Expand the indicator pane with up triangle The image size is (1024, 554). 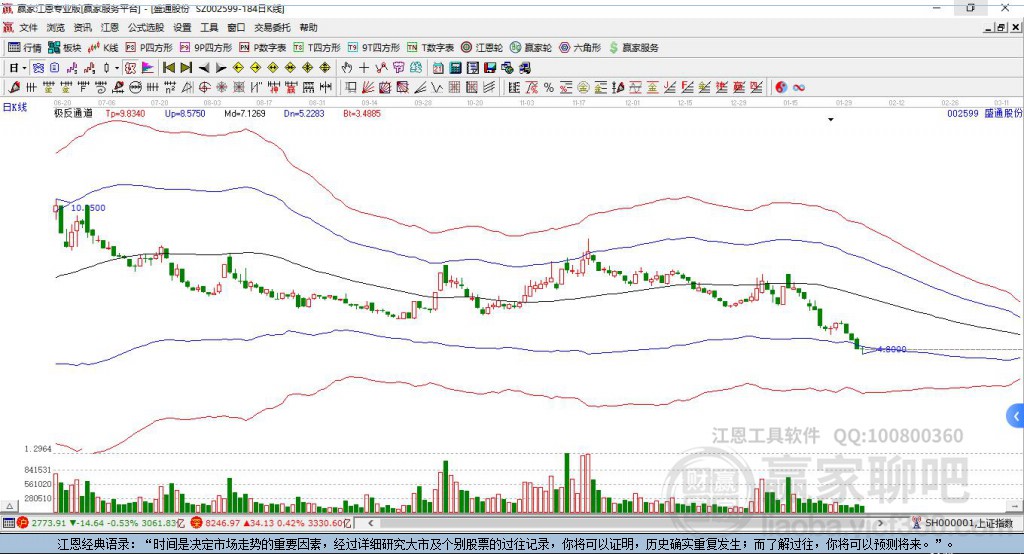(9, 506)
